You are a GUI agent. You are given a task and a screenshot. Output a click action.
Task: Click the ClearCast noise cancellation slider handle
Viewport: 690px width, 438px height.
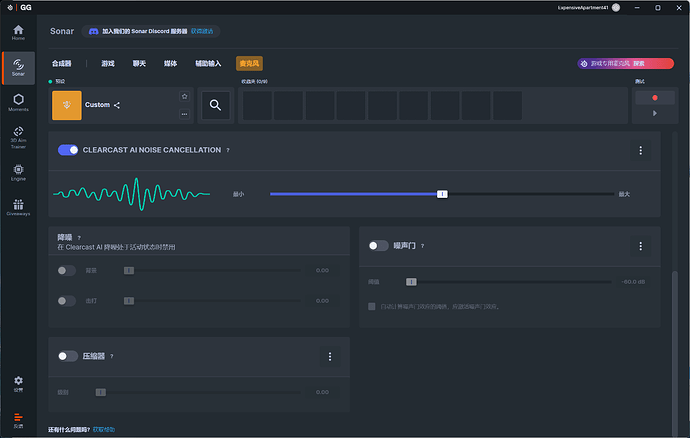pos(442,194)
